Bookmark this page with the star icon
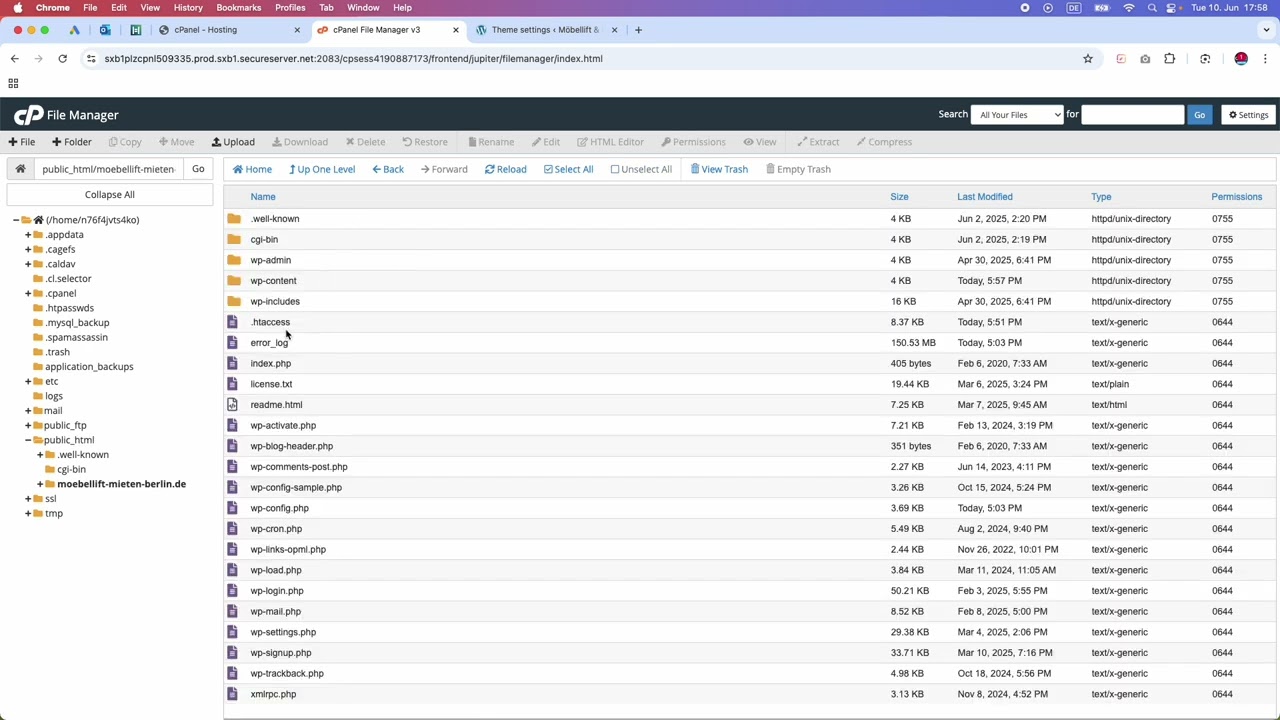Viewport: 1280px width, 720px height. pos(1088,59)
